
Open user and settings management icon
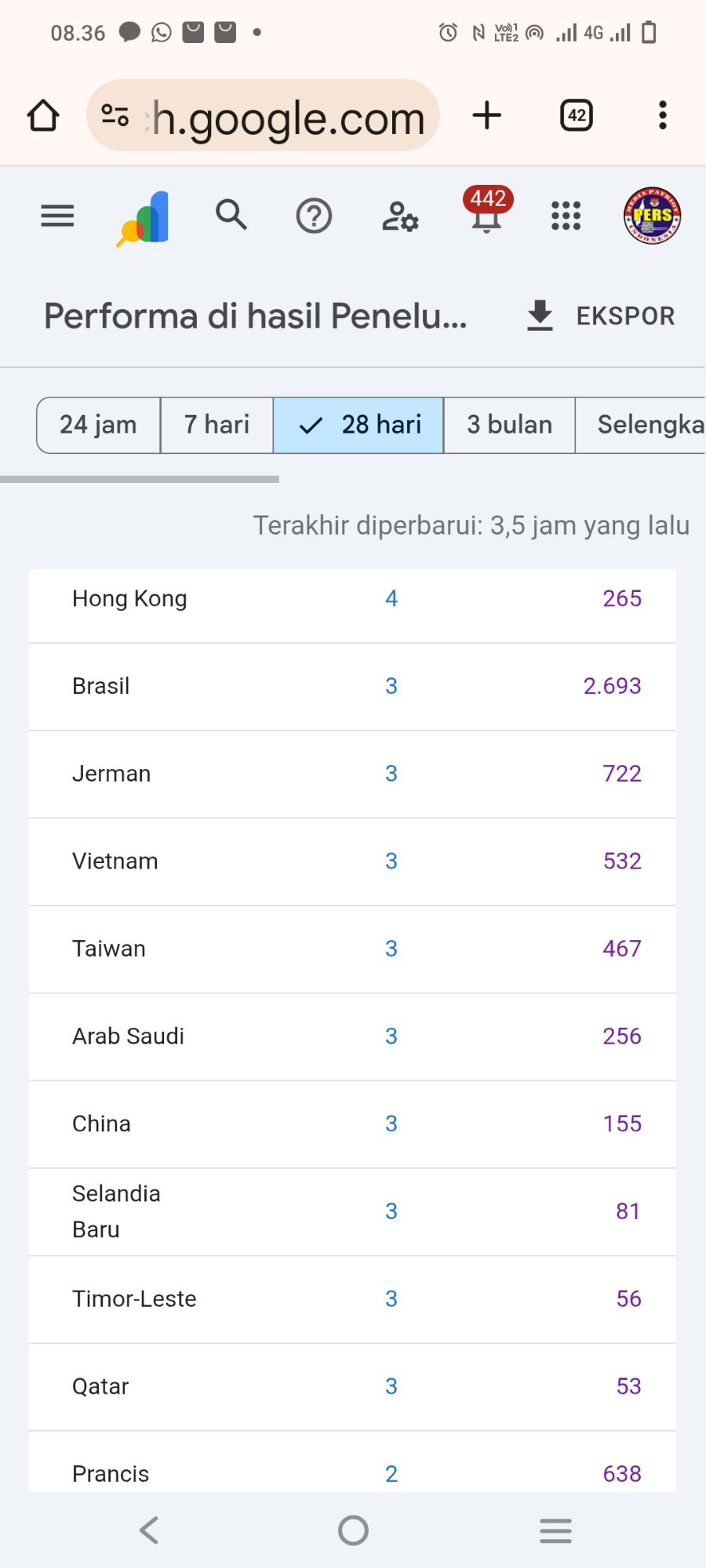point(400,216)
